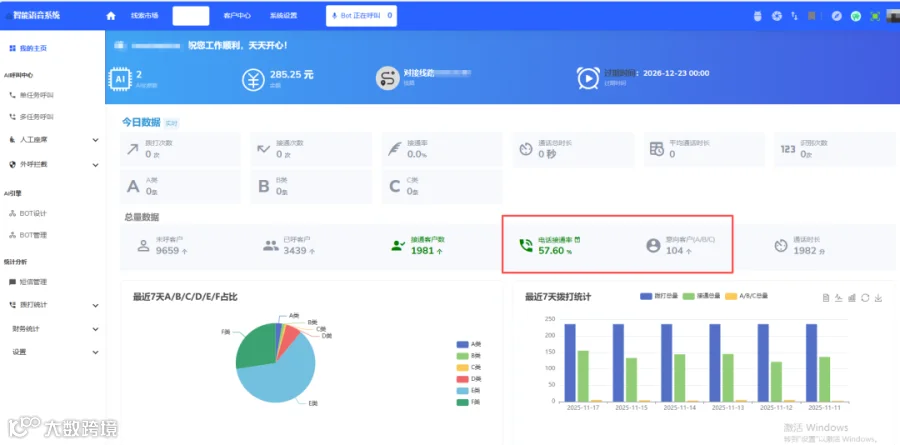
Task: Click the up-down arrows icon in top-right
Action: 794,16
